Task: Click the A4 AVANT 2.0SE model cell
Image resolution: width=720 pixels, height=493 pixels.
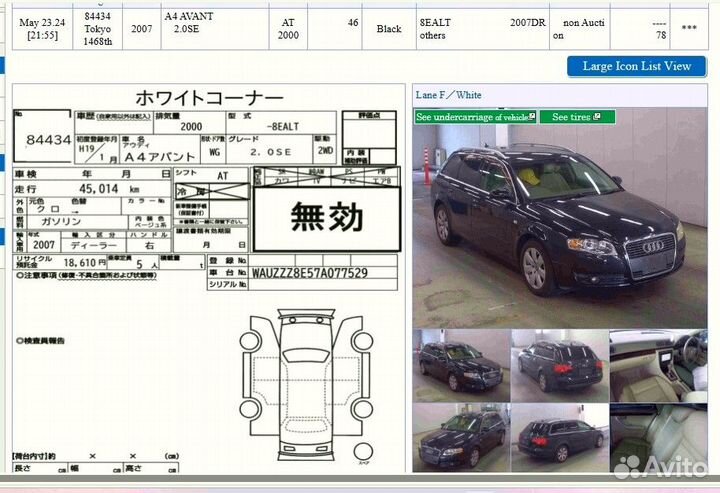Action: (x=215, y=28)
